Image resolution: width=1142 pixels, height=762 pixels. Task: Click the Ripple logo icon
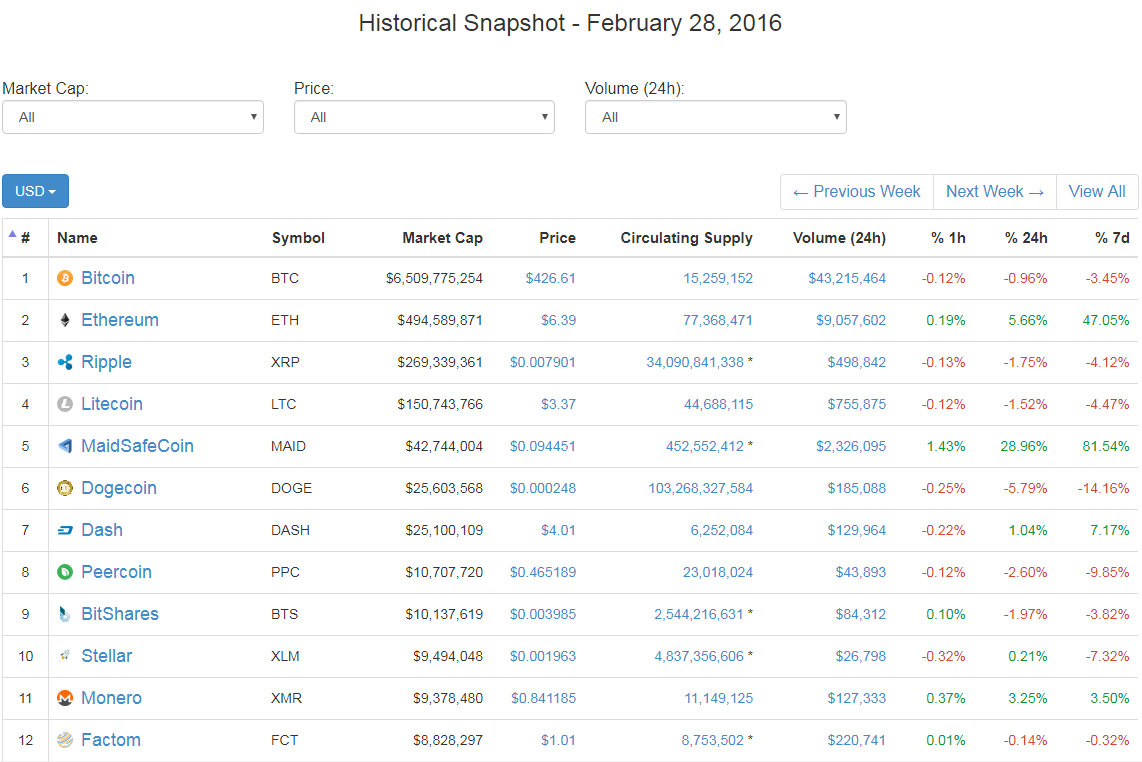(x=65, y=362)
